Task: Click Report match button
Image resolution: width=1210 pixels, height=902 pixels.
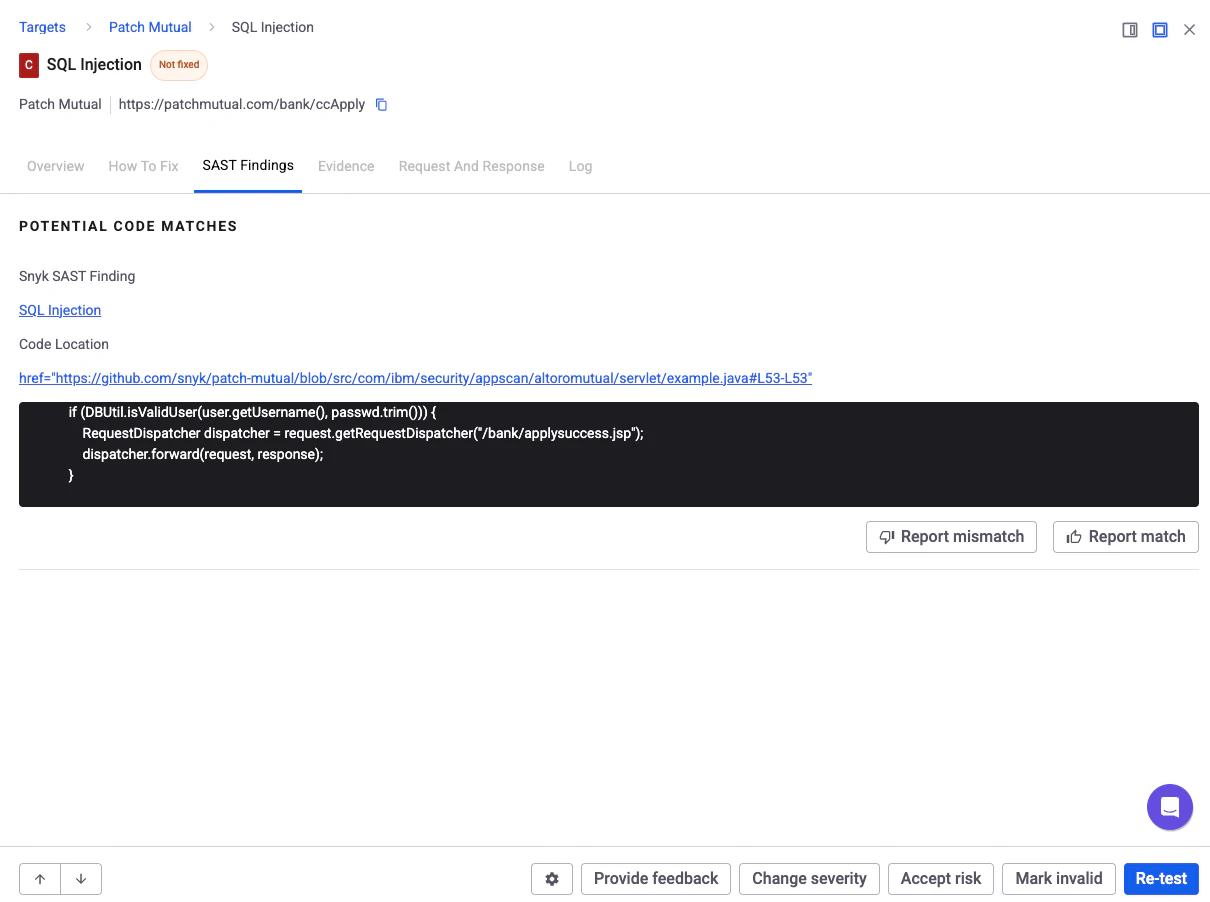Action: click(1126, 537)
